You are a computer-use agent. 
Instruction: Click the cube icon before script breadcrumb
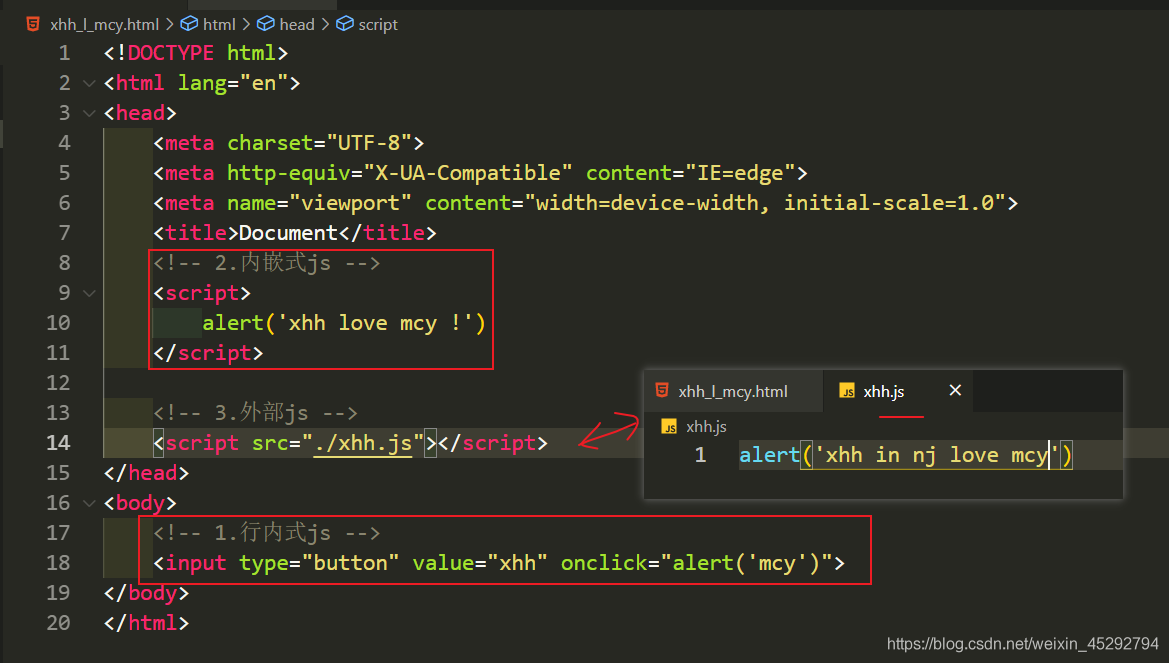[x=344, y=24]
